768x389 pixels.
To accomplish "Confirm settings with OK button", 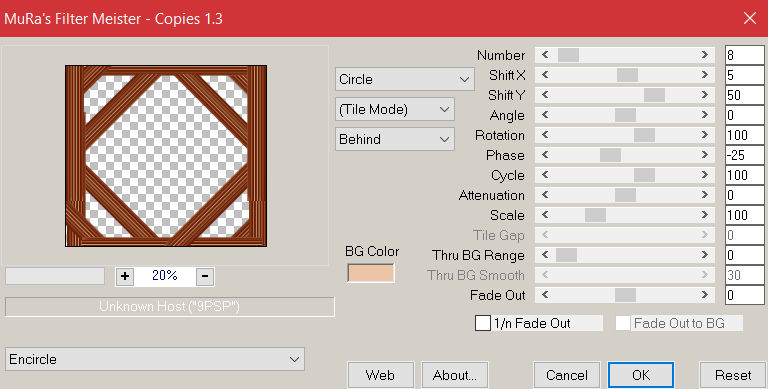I will point(641,375).
